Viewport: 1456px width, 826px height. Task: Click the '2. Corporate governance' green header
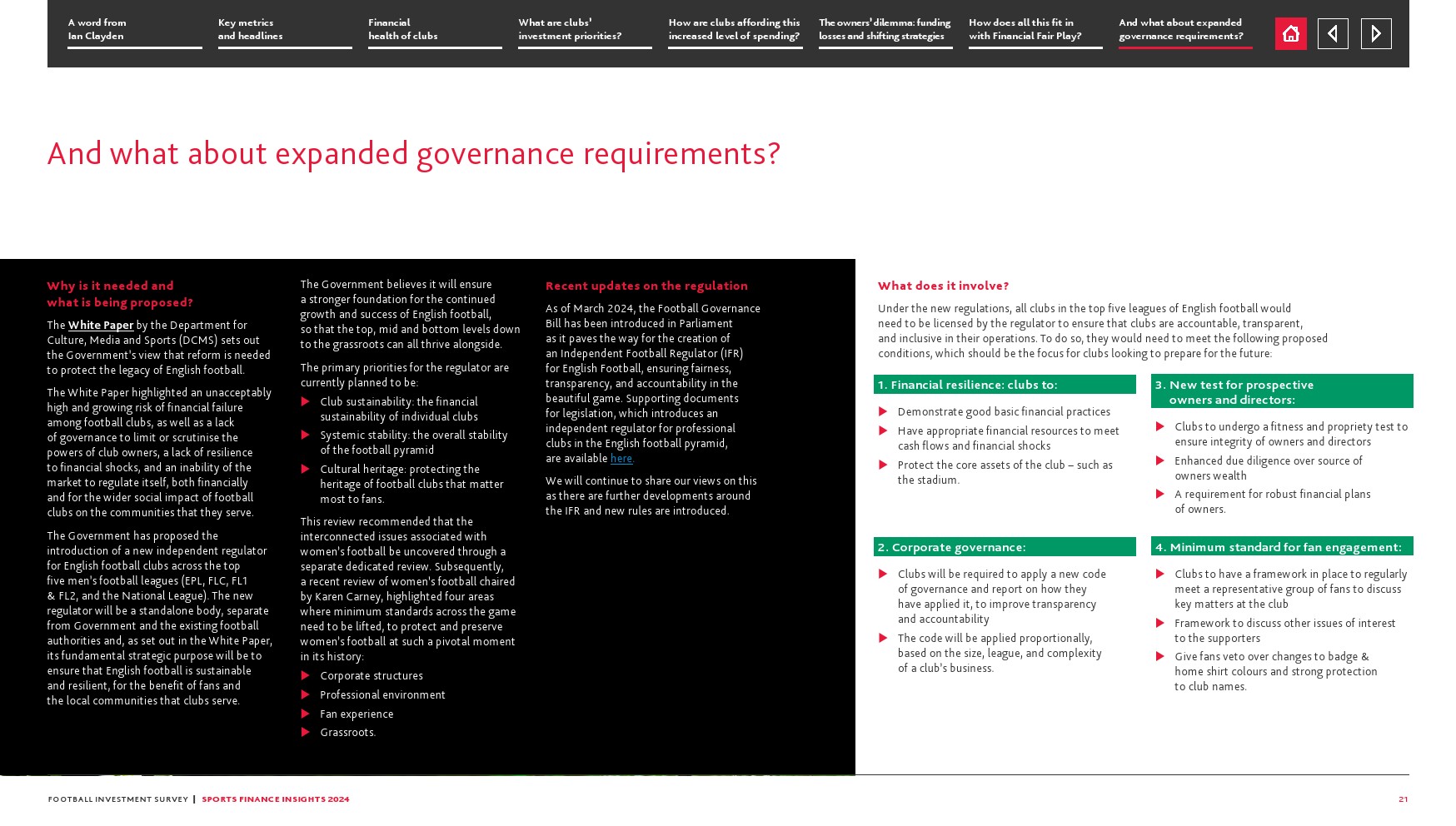(1004, 547)
